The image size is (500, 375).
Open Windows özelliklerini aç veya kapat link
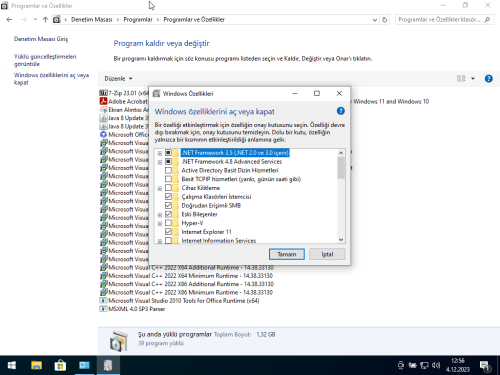[51, 79]
